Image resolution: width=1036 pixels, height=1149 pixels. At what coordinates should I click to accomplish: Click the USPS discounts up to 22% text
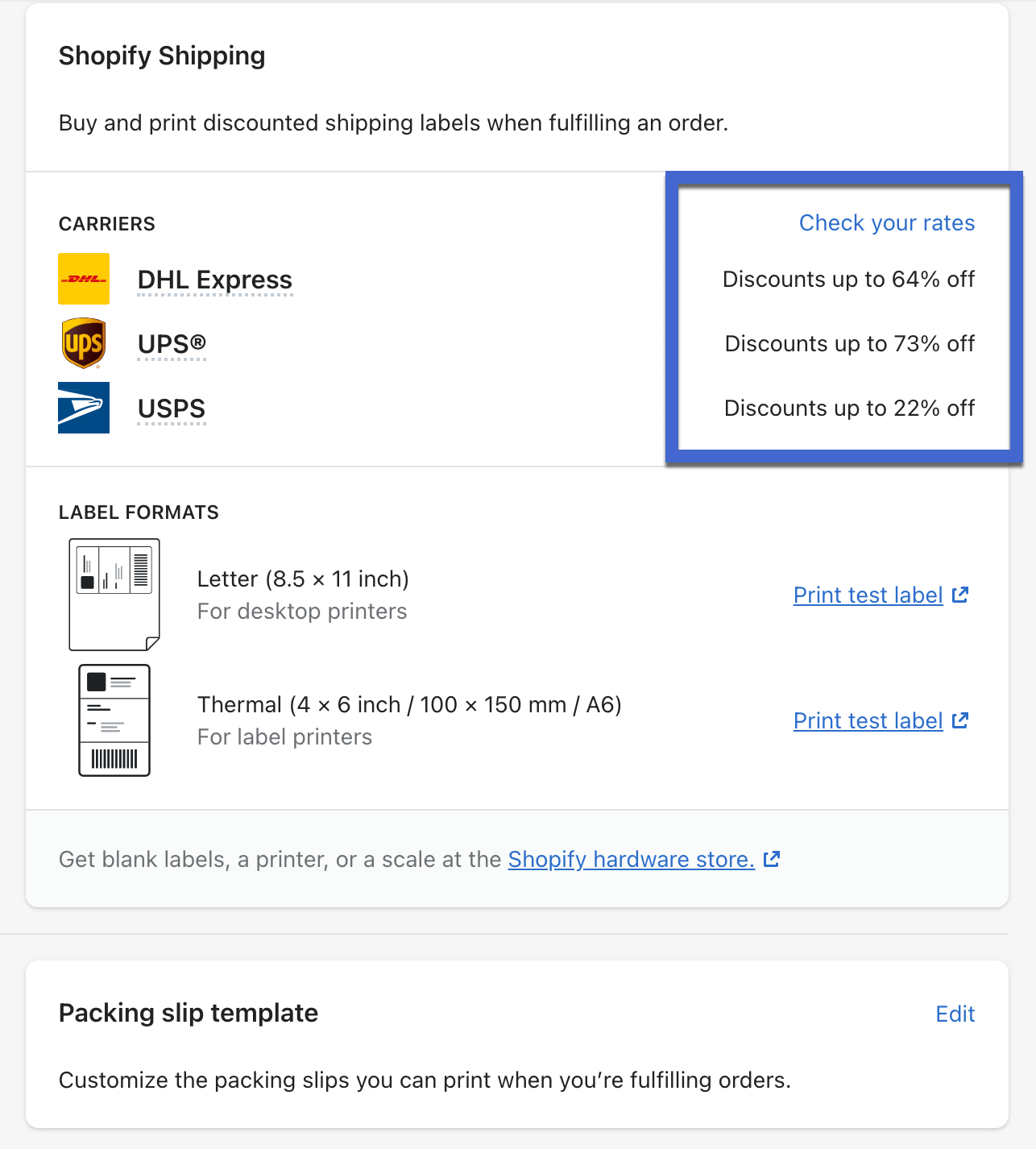(848, 409)
